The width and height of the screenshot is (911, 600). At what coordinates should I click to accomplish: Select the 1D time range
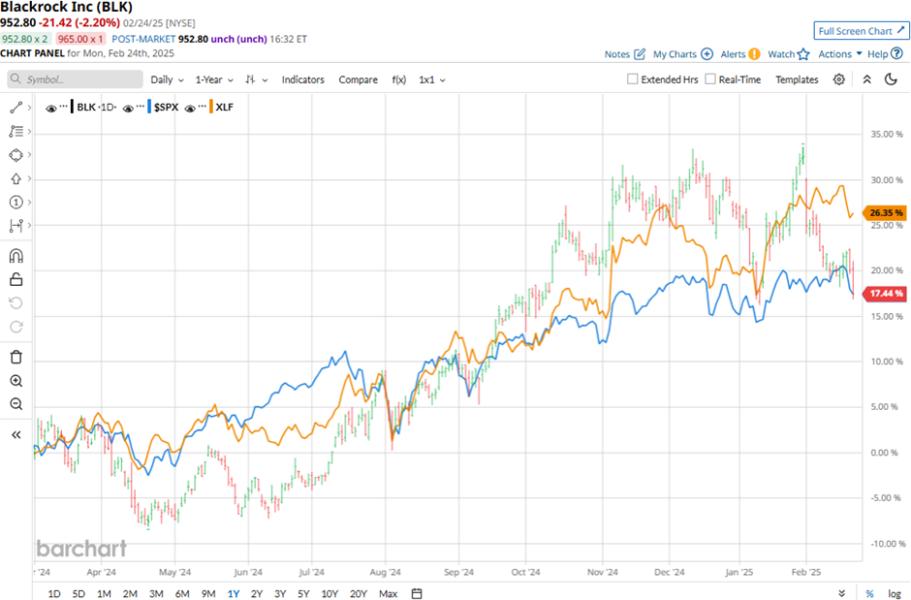53,593
